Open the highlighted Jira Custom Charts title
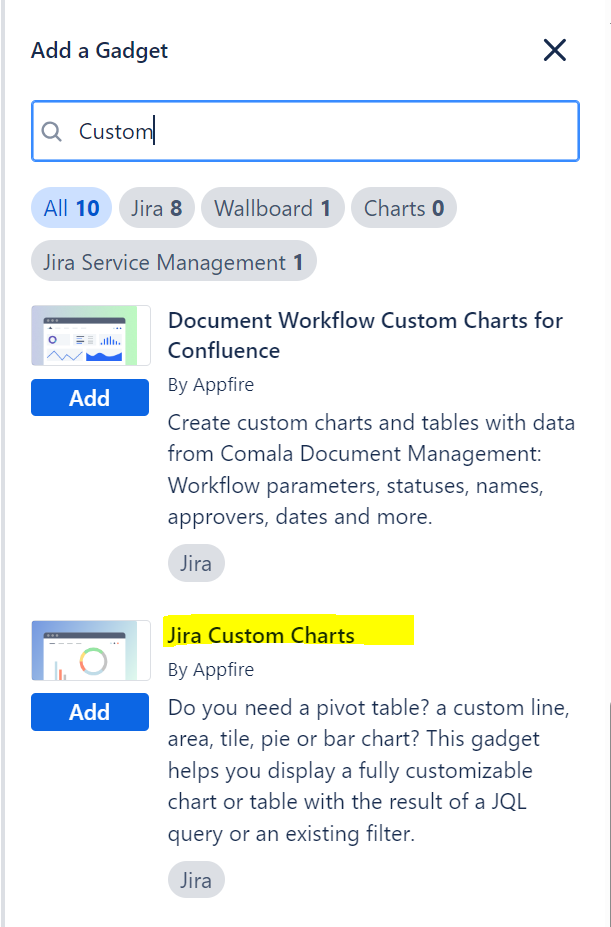 (x=261, y=635)
